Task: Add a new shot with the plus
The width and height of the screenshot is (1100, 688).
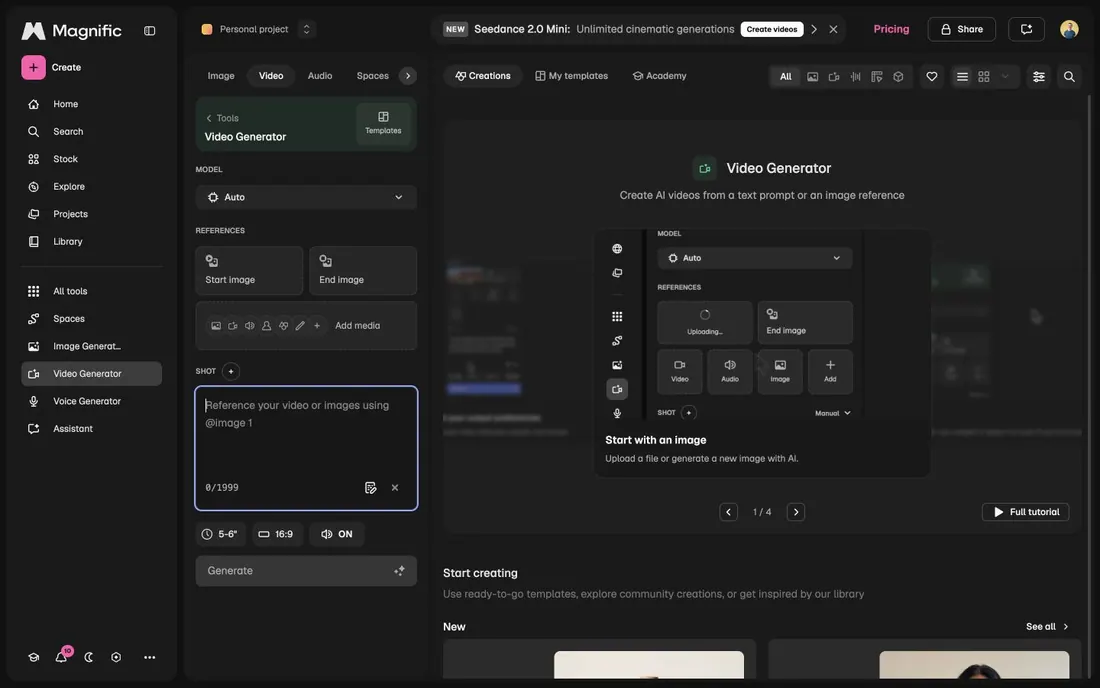Action: 231,371
